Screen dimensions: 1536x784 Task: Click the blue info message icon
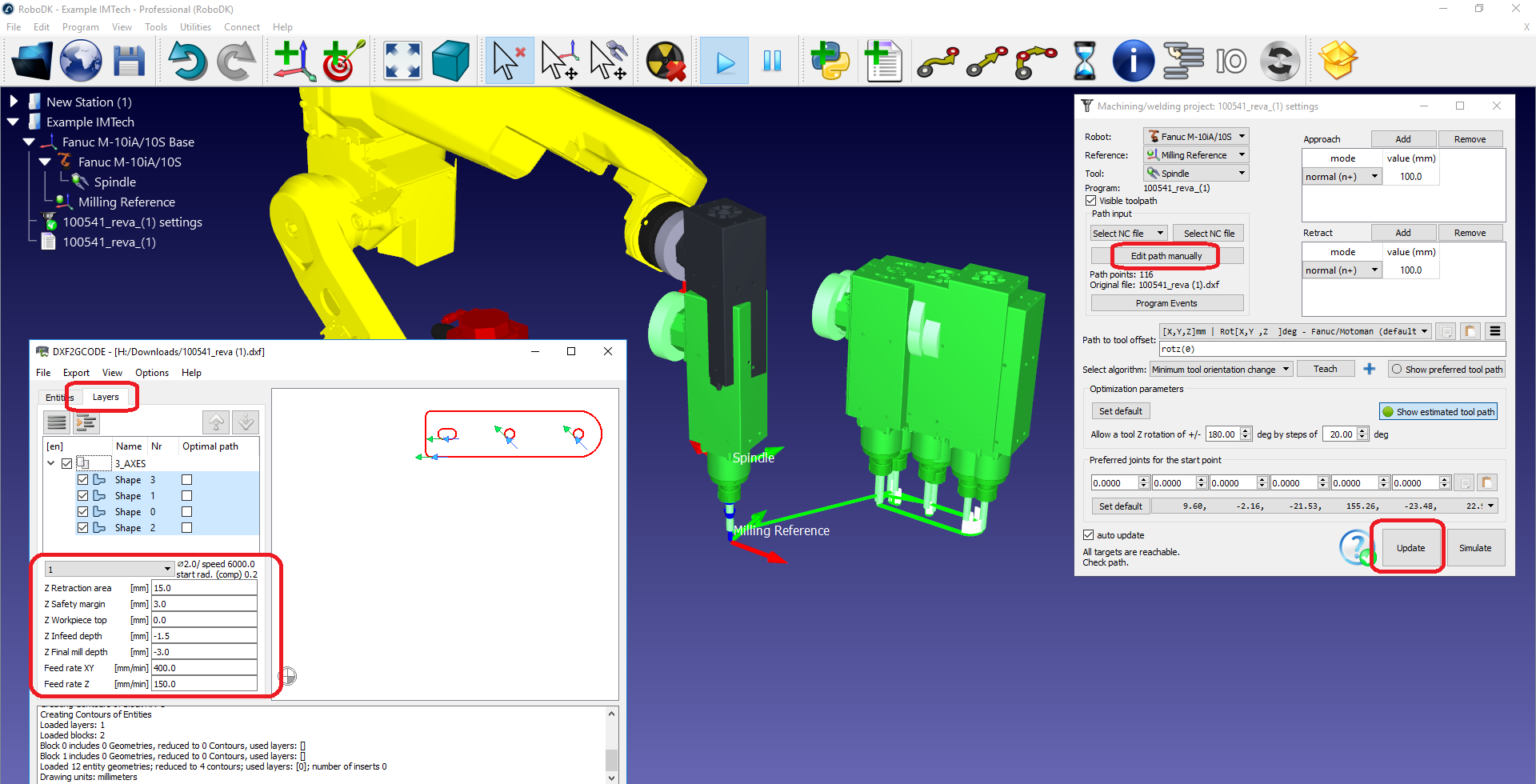click(x=1133, y=62)
